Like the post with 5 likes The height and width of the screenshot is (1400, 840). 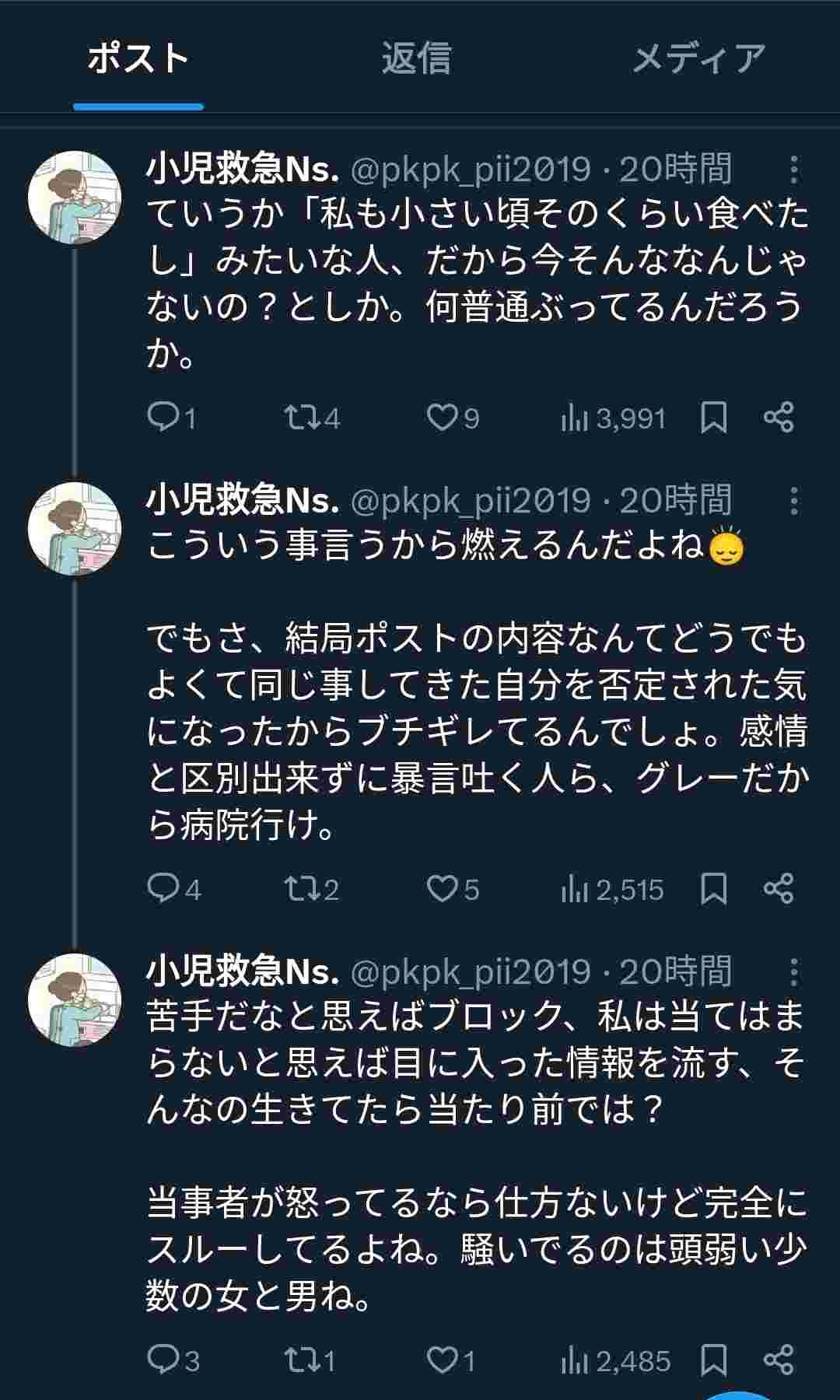click(x=443, y=888)
